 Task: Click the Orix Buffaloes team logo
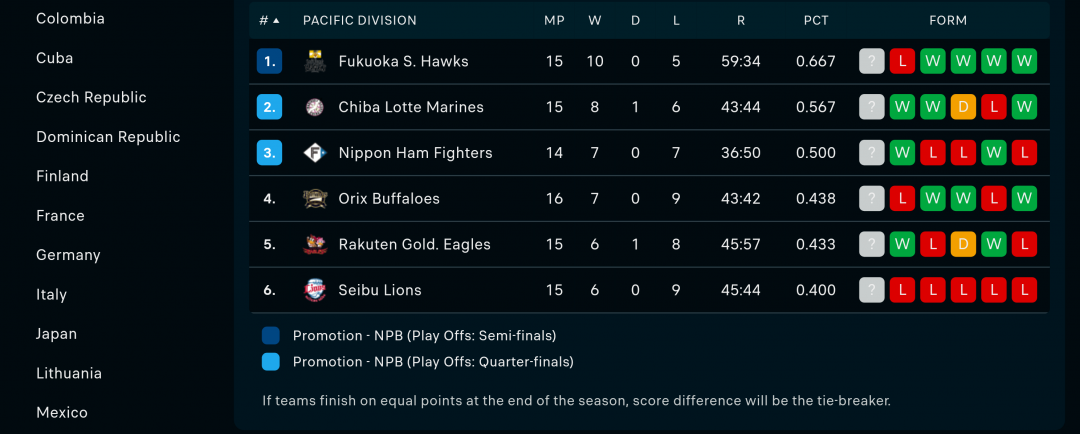(315, 198)
